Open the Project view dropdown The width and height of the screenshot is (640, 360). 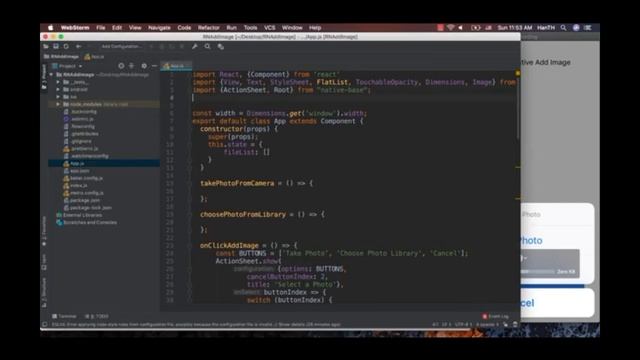(x=67, y=66)
